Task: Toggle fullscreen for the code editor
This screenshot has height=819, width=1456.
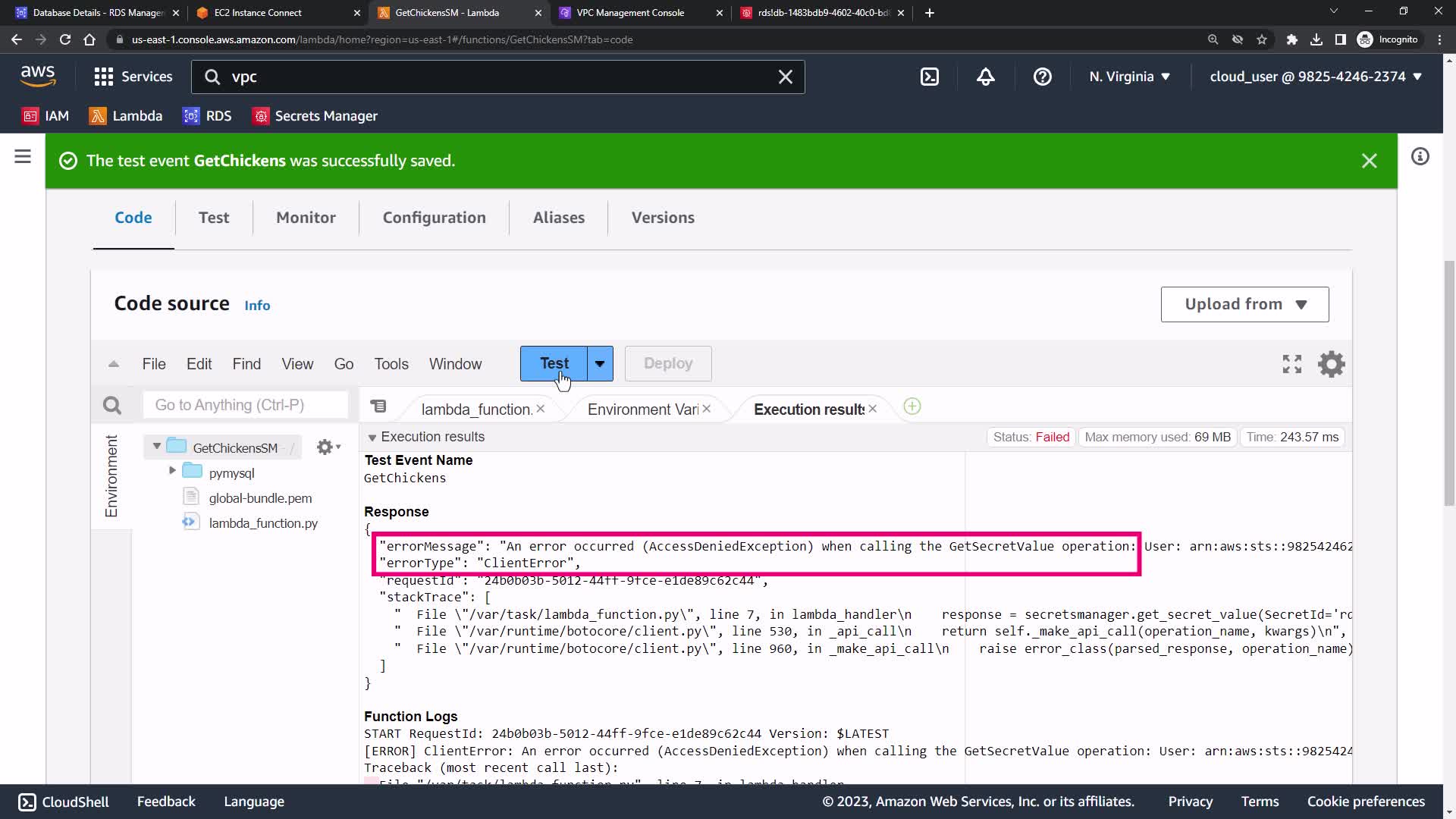Action: [1292, 364]
